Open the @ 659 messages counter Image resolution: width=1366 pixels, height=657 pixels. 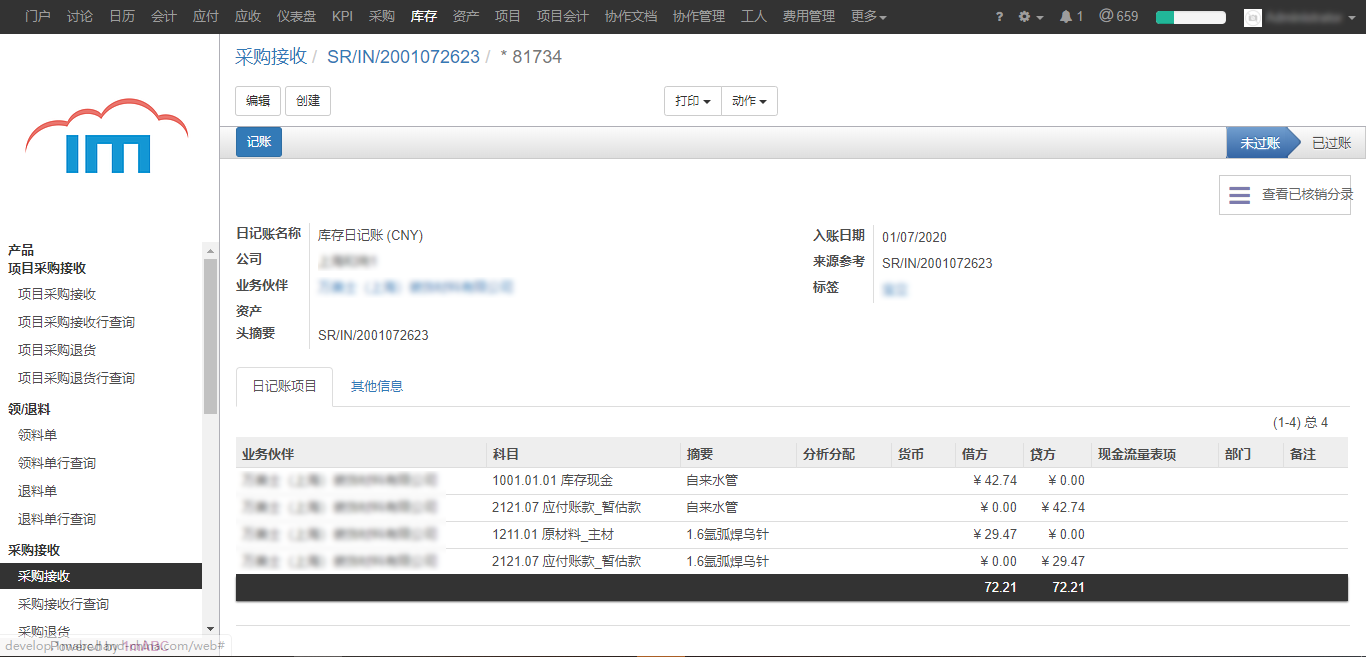click(1118, 17)
